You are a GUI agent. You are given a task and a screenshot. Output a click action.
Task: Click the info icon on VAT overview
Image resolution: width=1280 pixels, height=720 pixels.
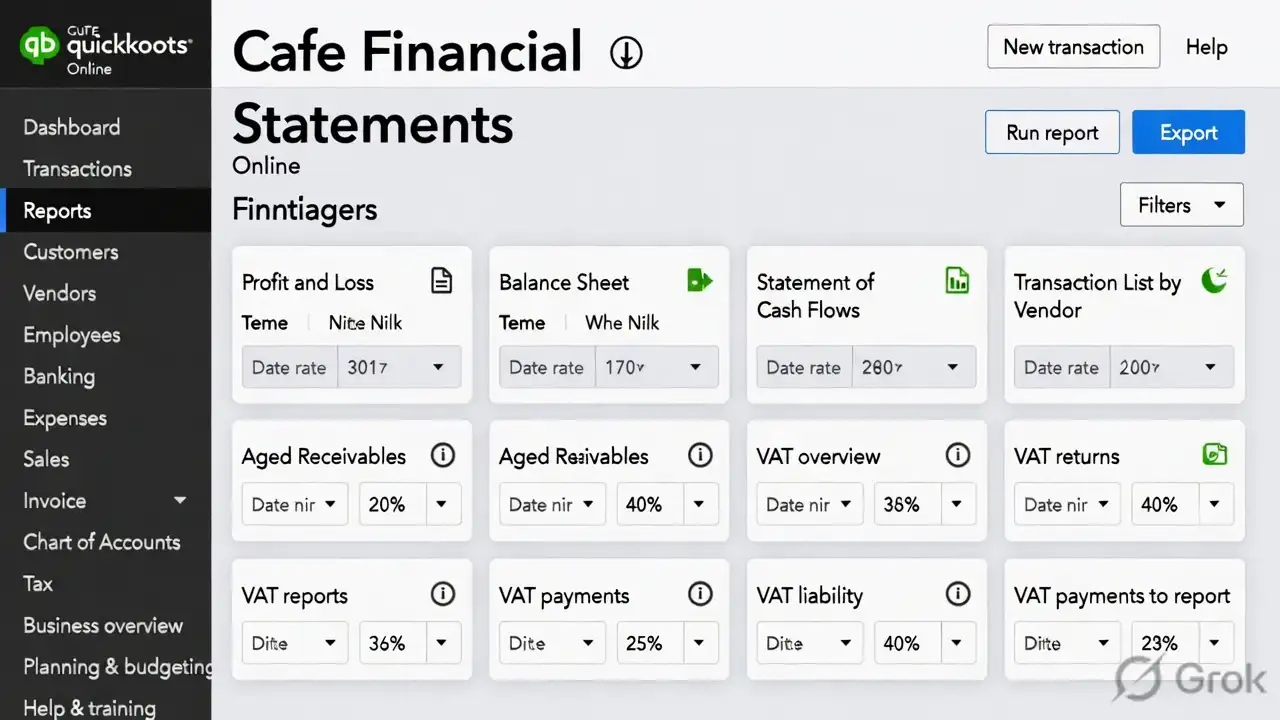958,456
